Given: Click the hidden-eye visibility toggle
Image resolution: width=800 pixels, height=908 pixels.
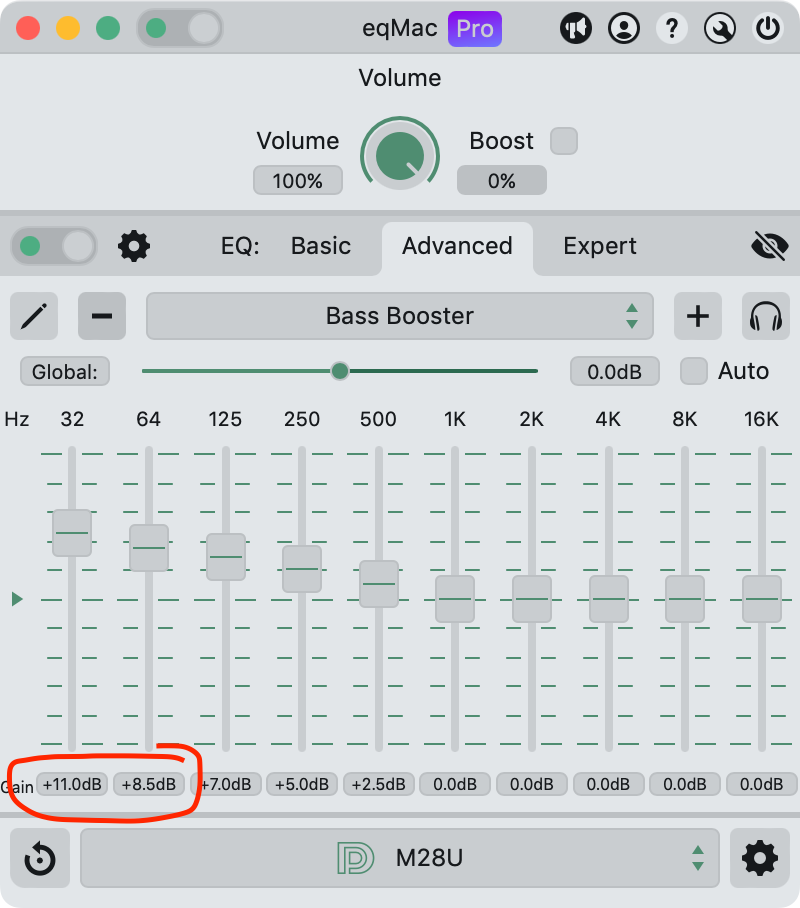Looking at the screenshot, I should pos(769,246).
